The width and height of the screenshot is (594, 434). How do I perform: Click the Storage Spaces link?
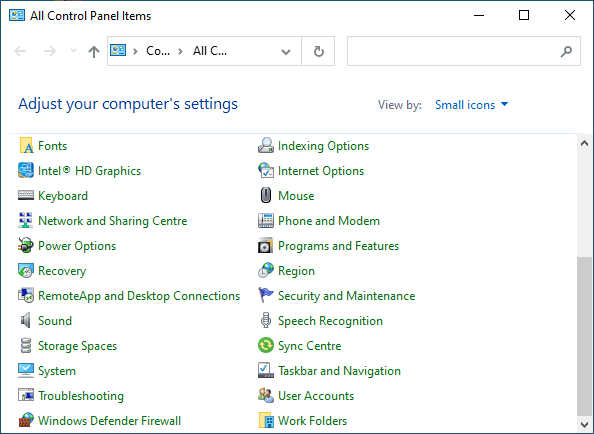pos(78,346)
